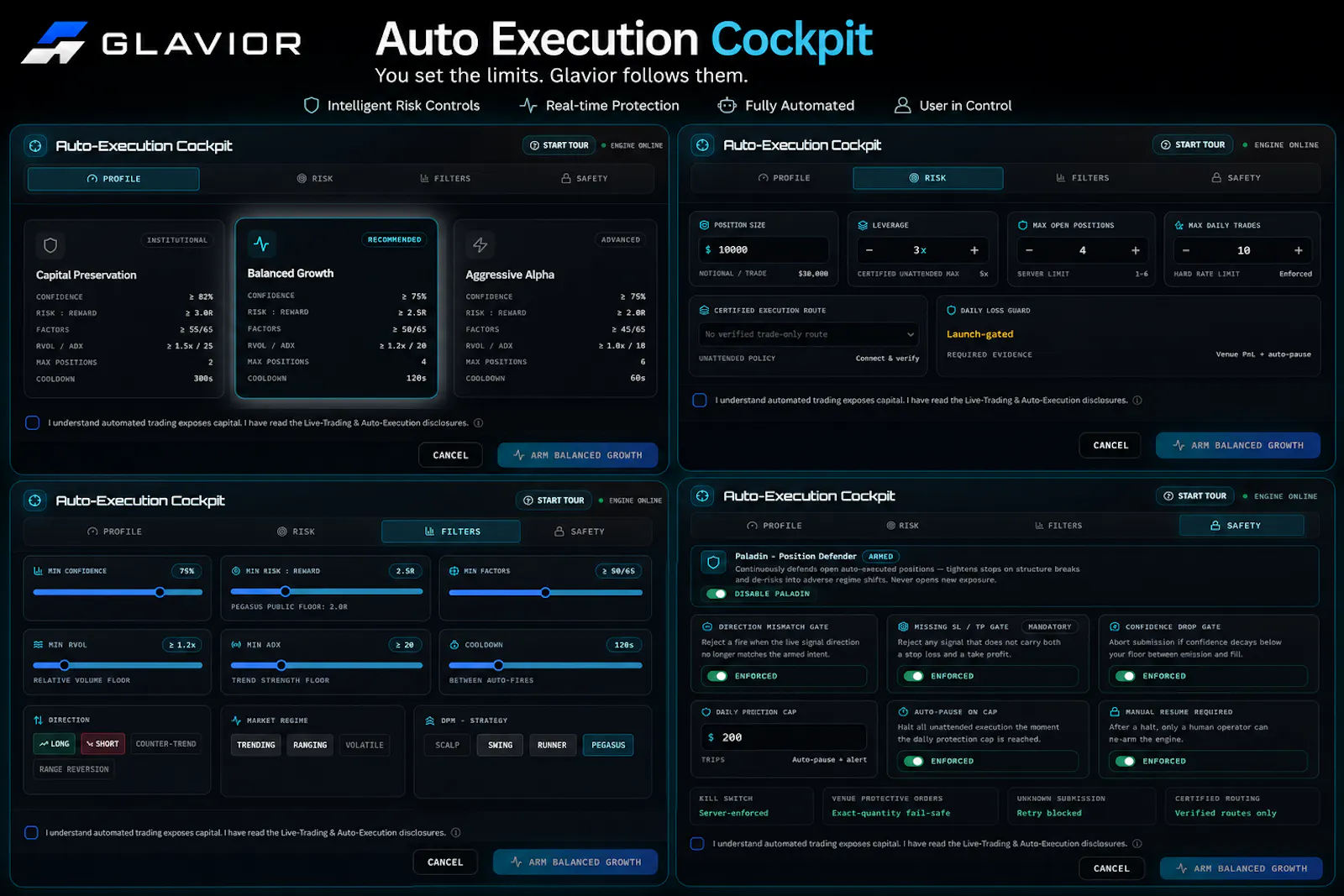Click the Daily Protection Cap amount field

784,737
